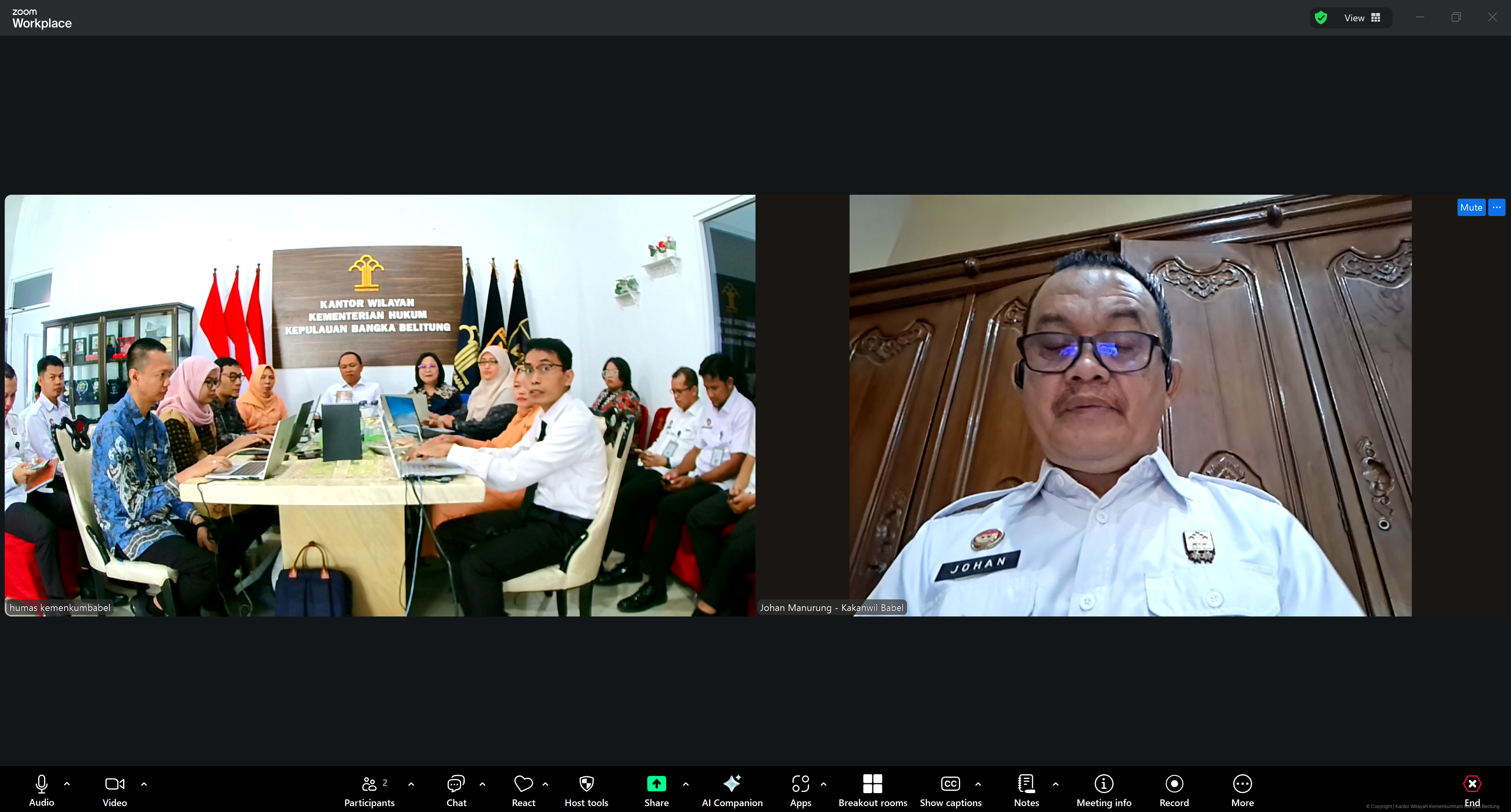Click the More options icon in toolbar
The height and width of the screenshot is (812, 1511).
coord(1242,784)
